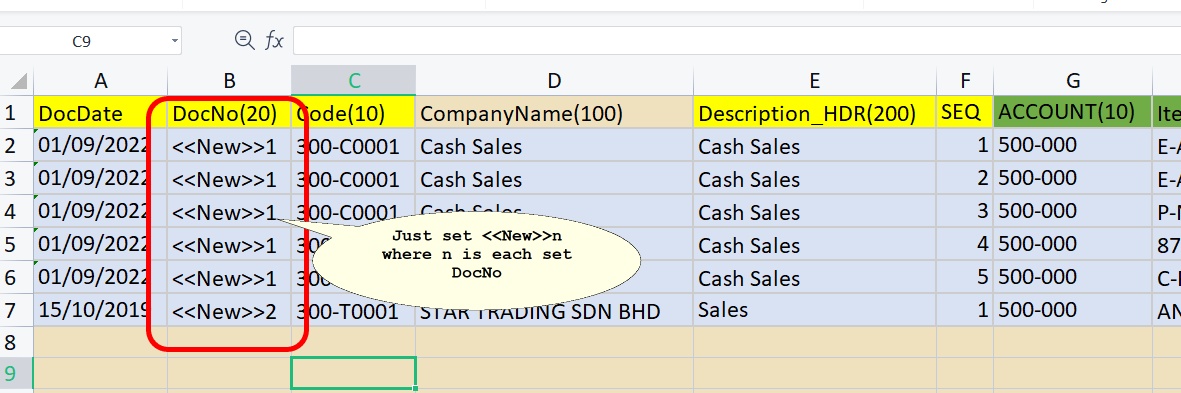Click the Code(10) header cell
The image size is (1181, 393).
coord(353,112)
